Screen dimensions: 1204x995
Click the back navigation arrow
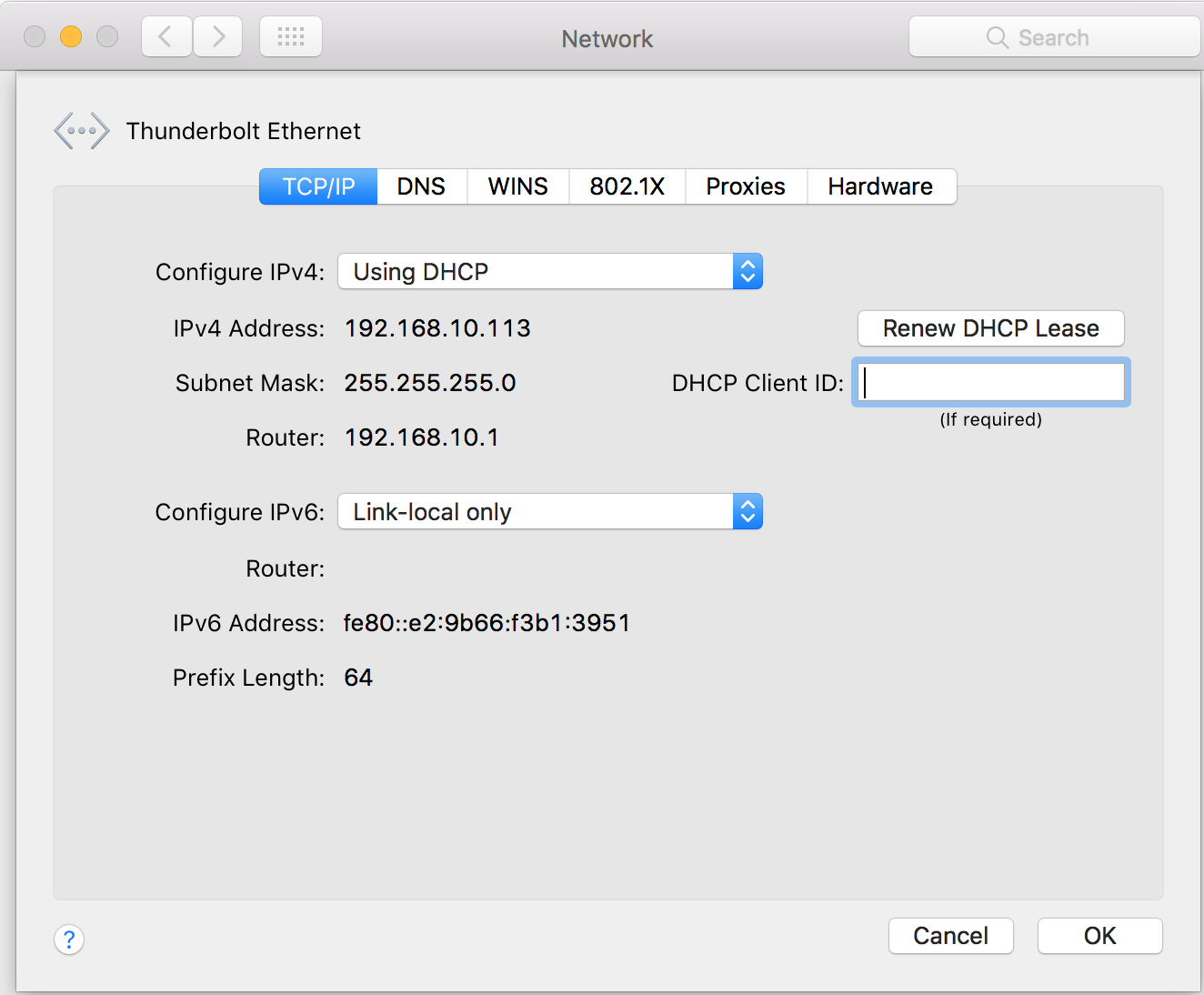click(166, 36)
